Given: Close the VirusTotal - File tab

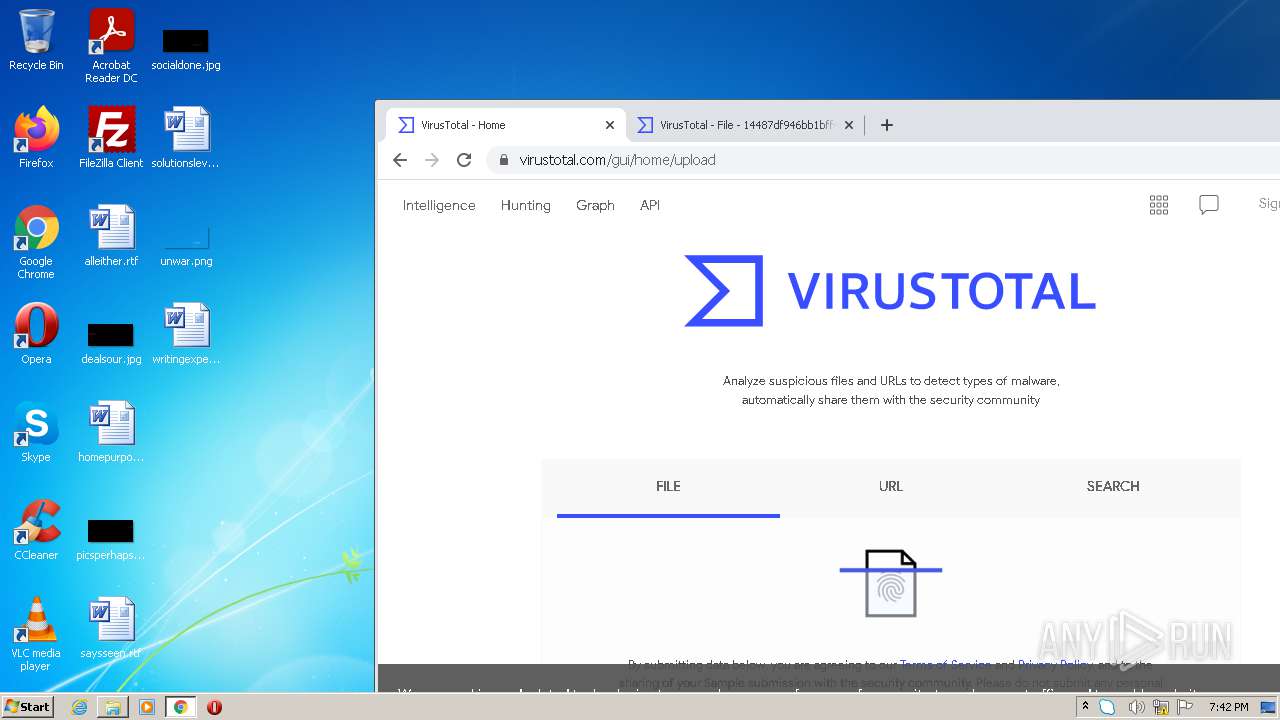Looking at the screenshot, I should [x=849, y=125].
